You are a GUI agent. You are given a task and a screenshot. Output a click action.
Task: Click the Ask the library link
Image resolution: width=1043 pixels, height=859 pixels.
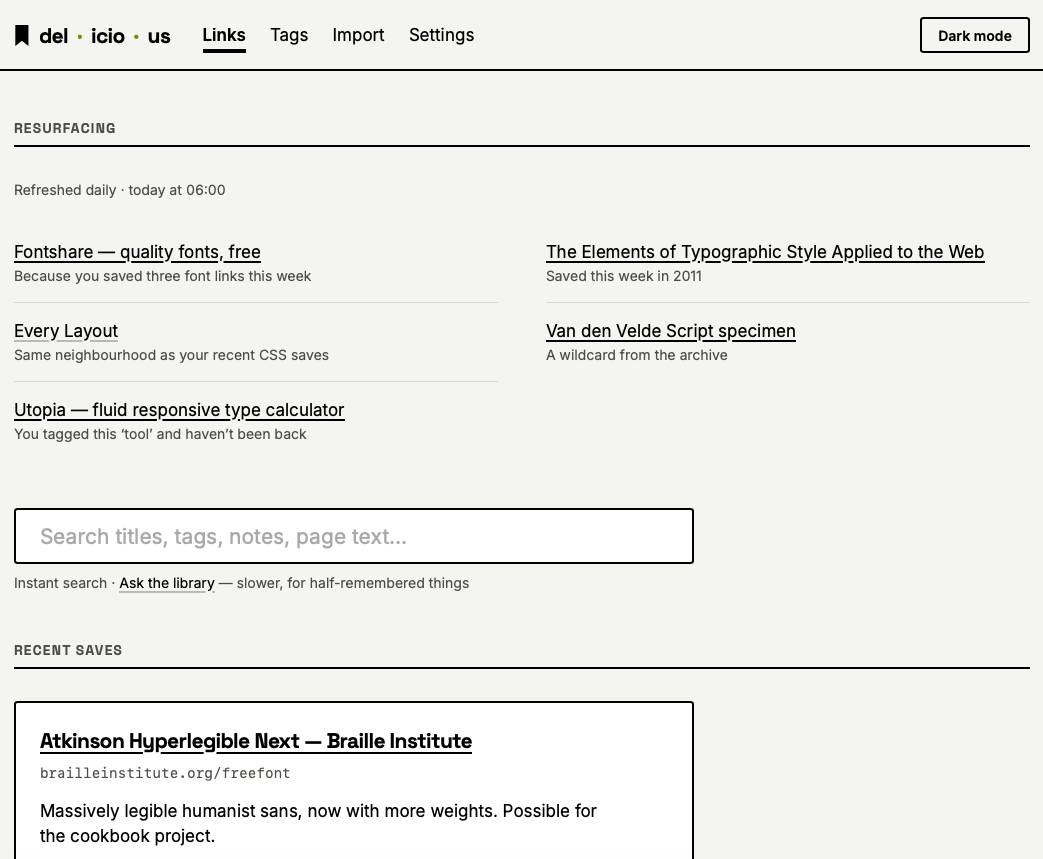click(x=167, y=584)
